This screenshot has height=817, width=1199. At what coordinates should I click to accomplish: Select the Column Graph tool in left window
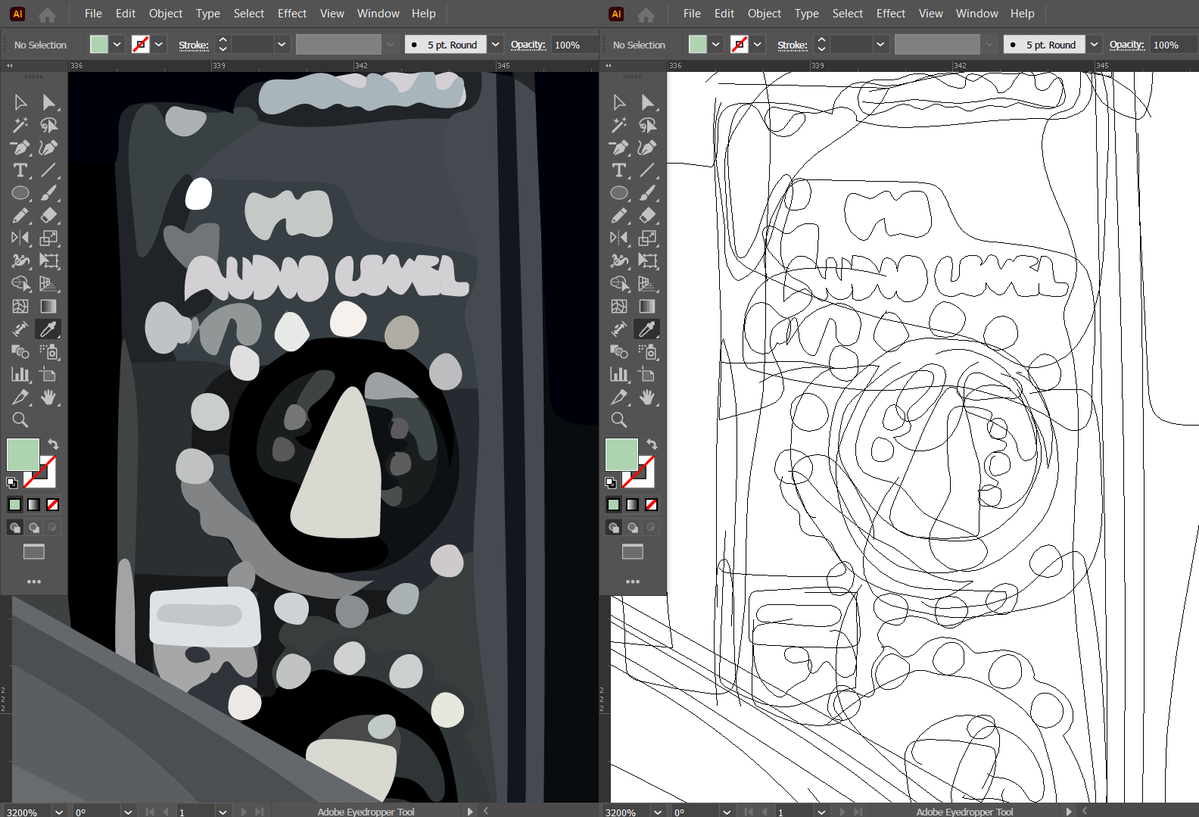pos(21,374)
